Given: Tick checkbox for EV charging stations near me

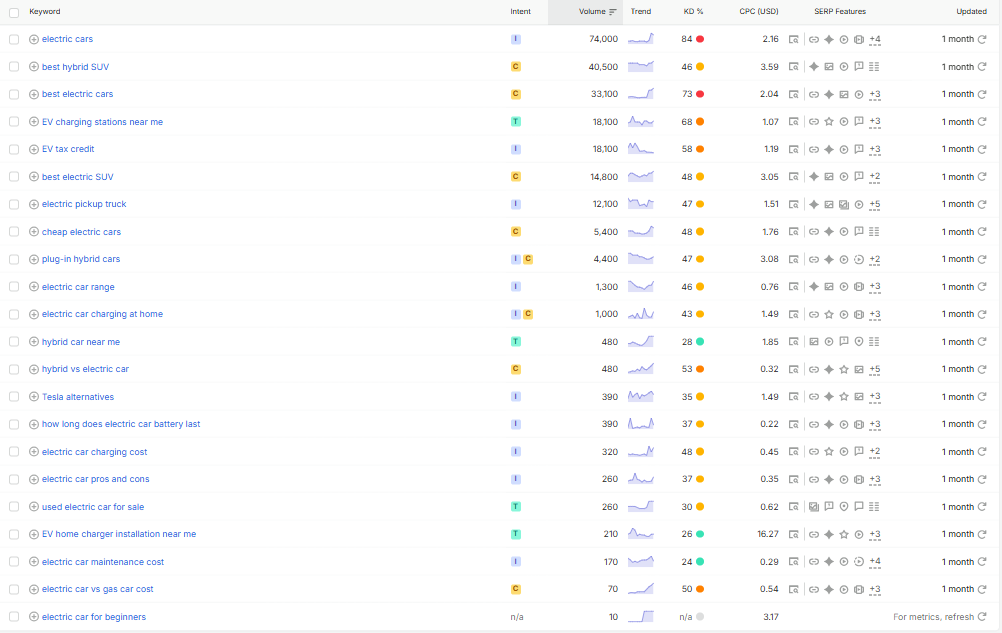Looking at the screenshot, I should [14, 121].
